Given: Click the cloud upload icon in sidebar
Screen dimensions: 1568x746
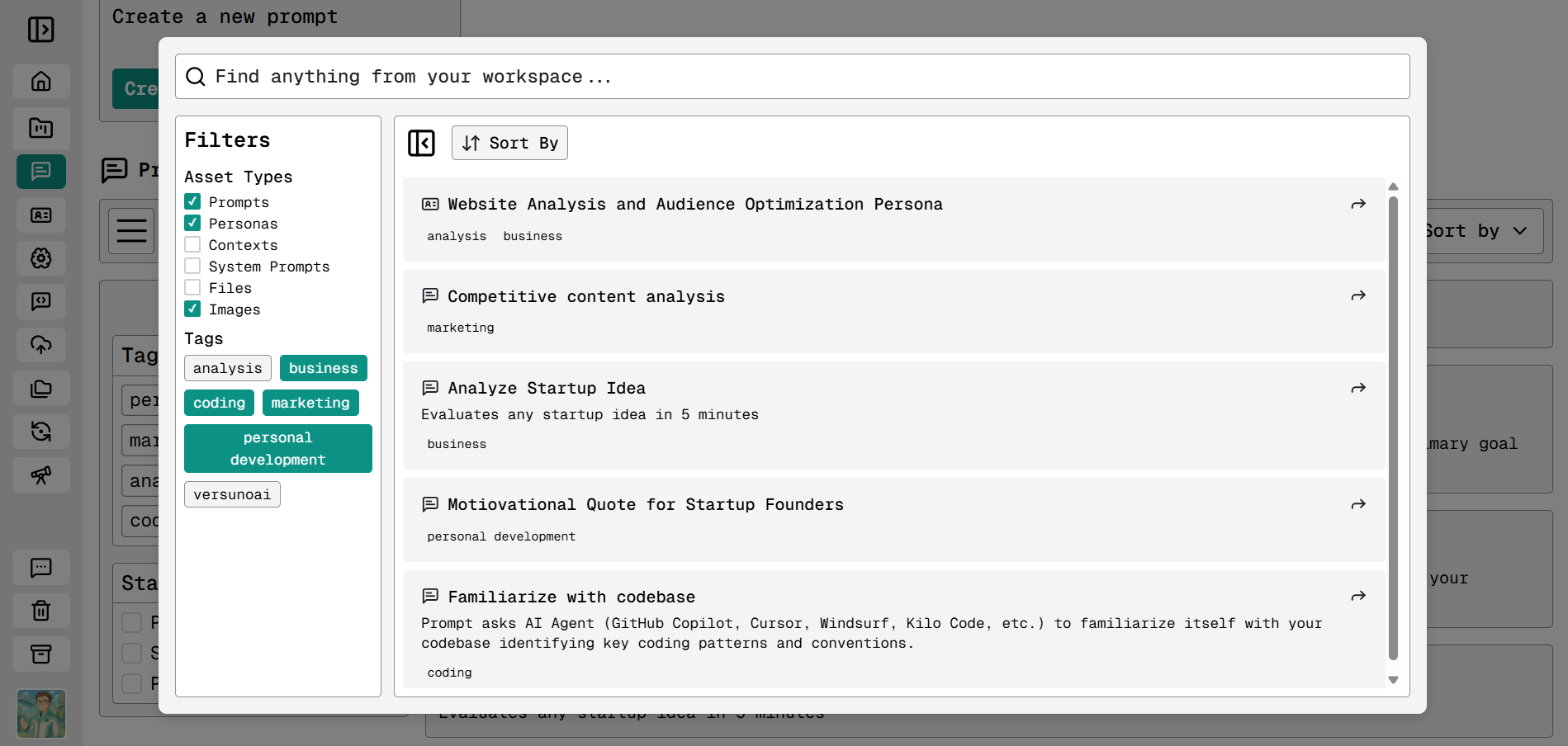Looking at the screenshot, I should click(x=40, y=344).
